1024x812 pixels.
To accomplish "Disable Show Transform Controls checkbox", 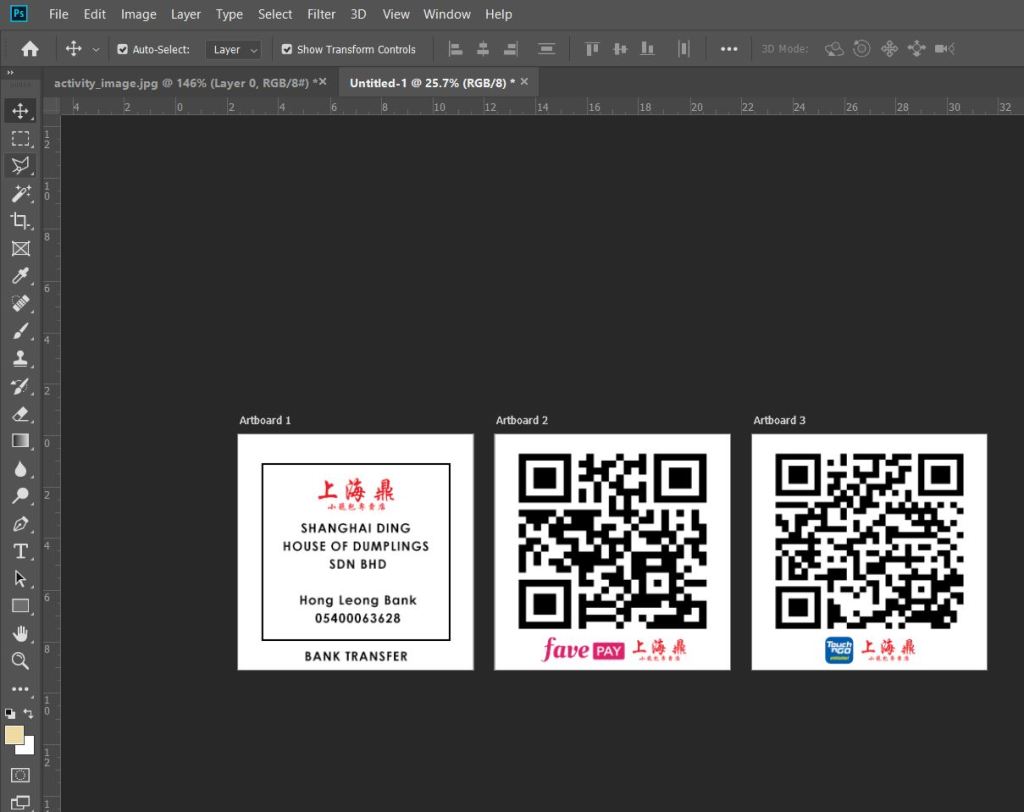I will (x=287, y=49).
